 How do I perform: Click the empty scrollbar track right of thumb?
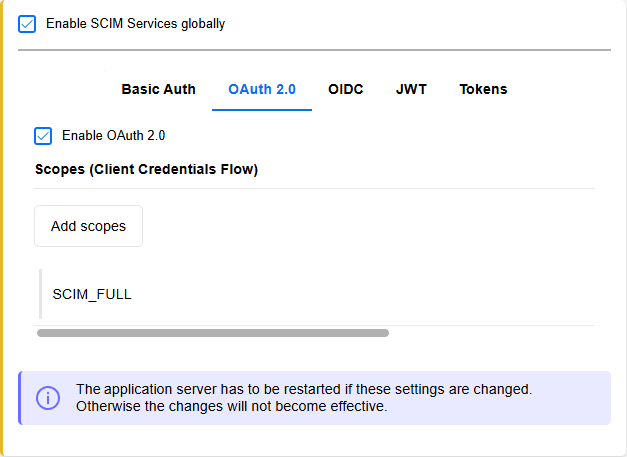click(490, 333)
